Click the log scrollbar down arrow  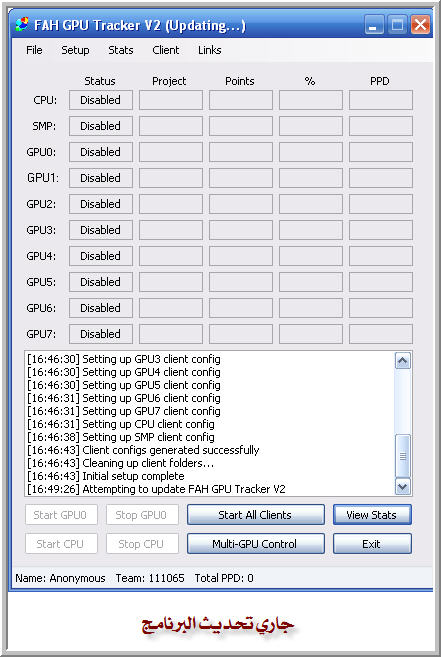coord(403,486)
